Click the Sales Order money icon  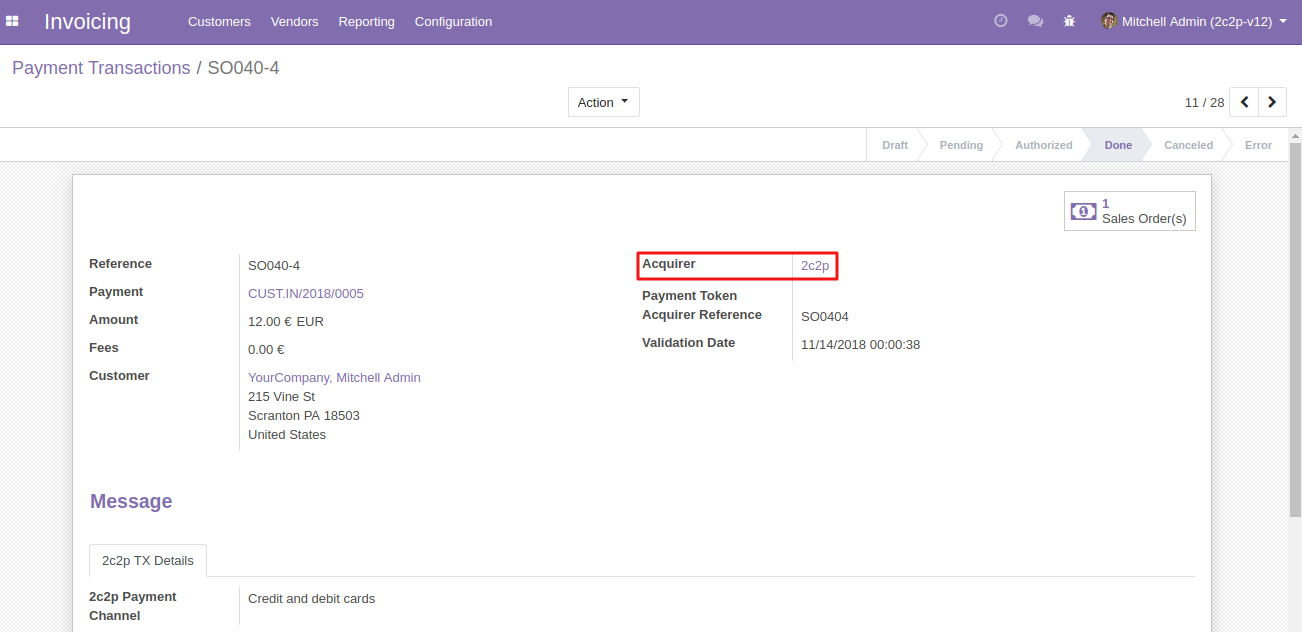(1083, 211)
